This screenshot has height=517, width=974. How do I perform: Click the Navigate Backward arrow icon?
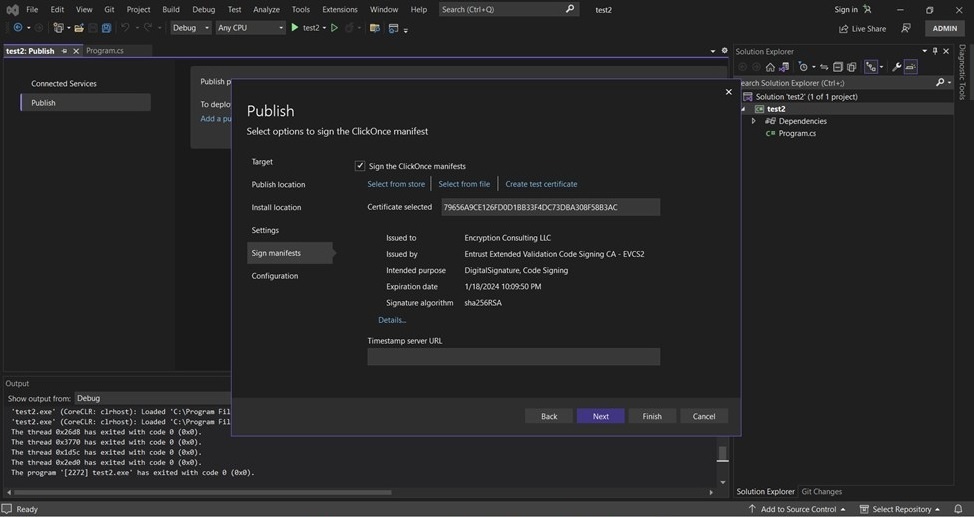coord(17,28)
